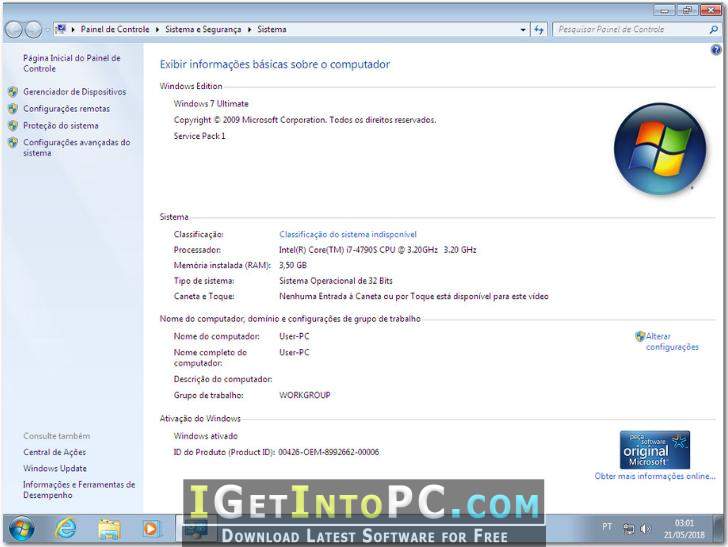Launch Internet Explorer from taskbar
The width and height of the screenshot is (728, 547).
click(x=66, y=528)
